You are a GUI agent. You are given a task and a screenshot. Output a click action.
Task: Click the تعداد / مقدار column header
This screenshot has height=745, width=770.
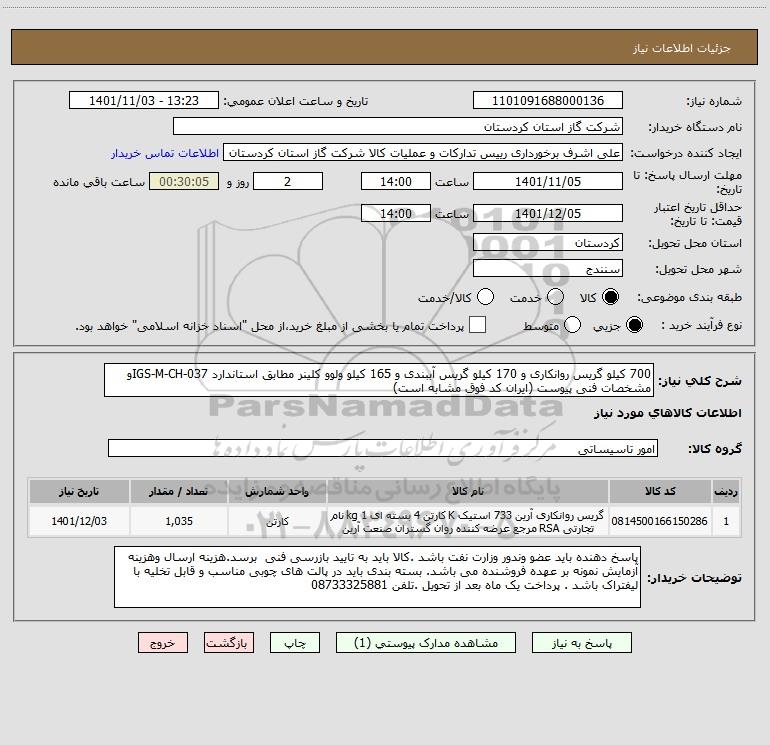(x=179, y=491)
